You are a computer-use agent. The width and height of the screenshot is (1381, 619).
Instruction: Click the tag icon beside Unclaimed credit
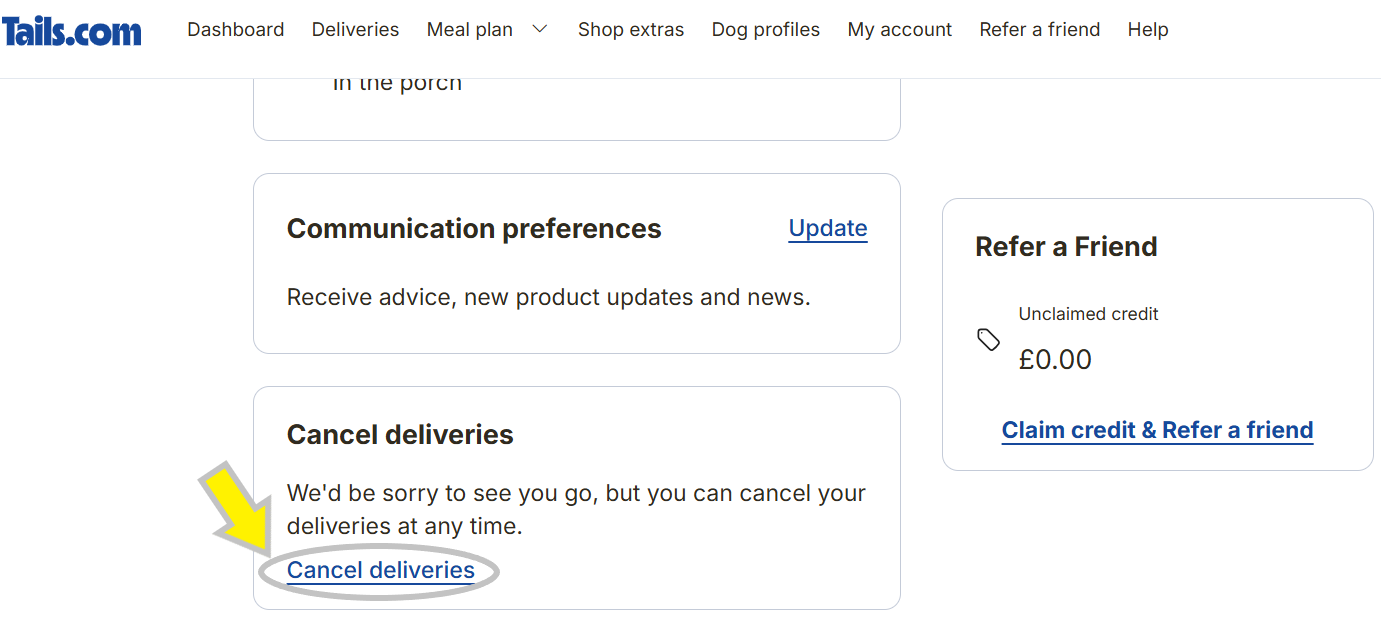(x=988, y=340)
